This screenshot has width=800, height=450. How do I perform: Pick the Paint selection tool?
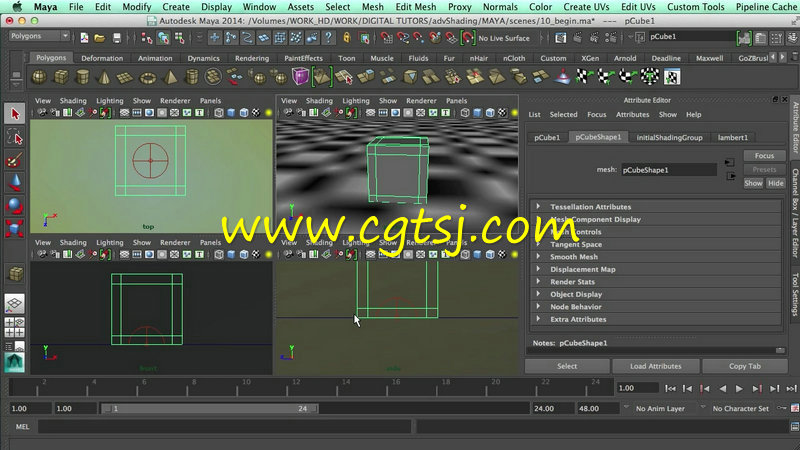pos(14,160)
